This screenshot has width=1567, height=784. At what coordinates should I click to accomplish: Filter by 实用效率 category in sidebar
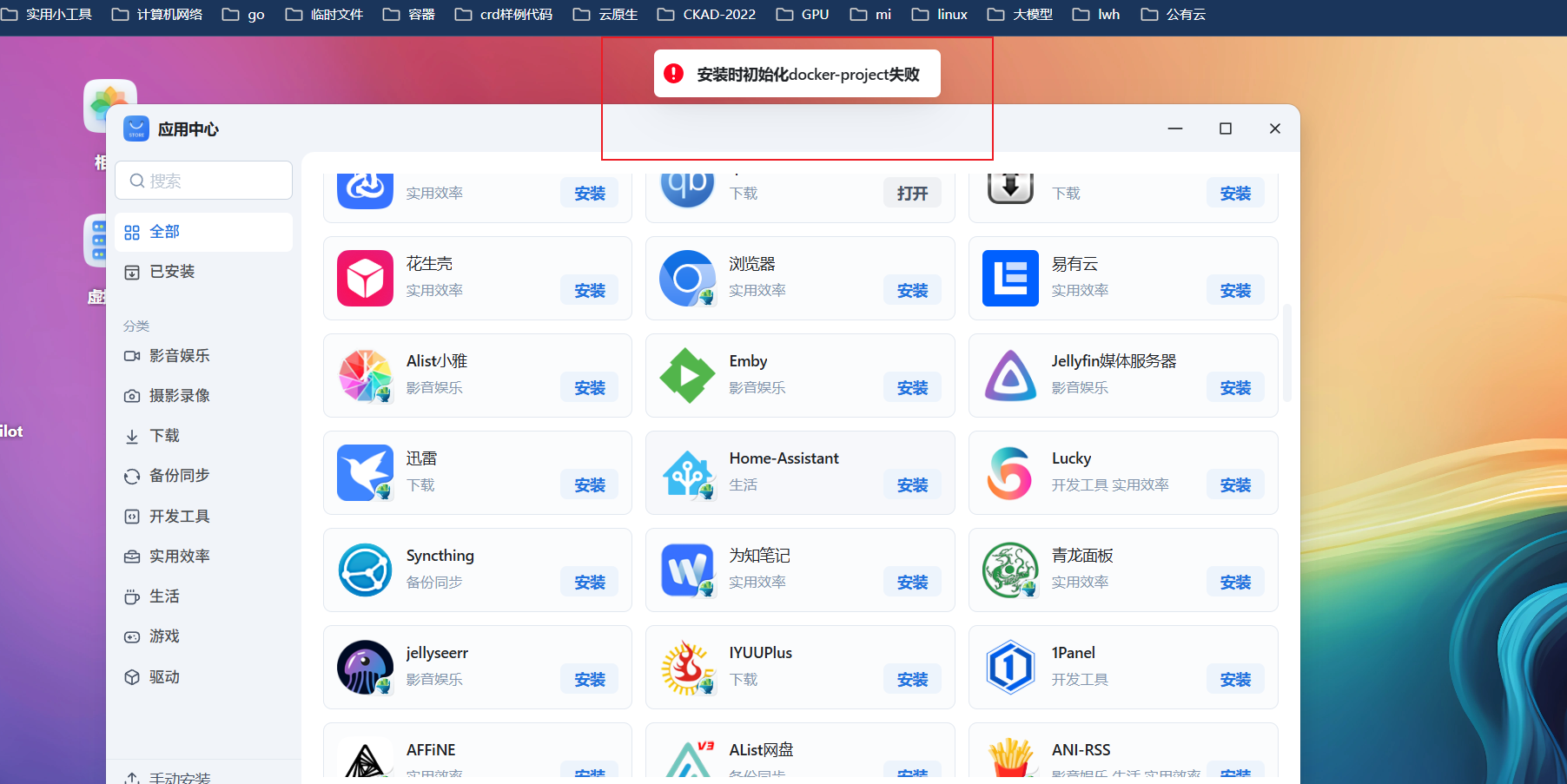(x=203, y=557)
